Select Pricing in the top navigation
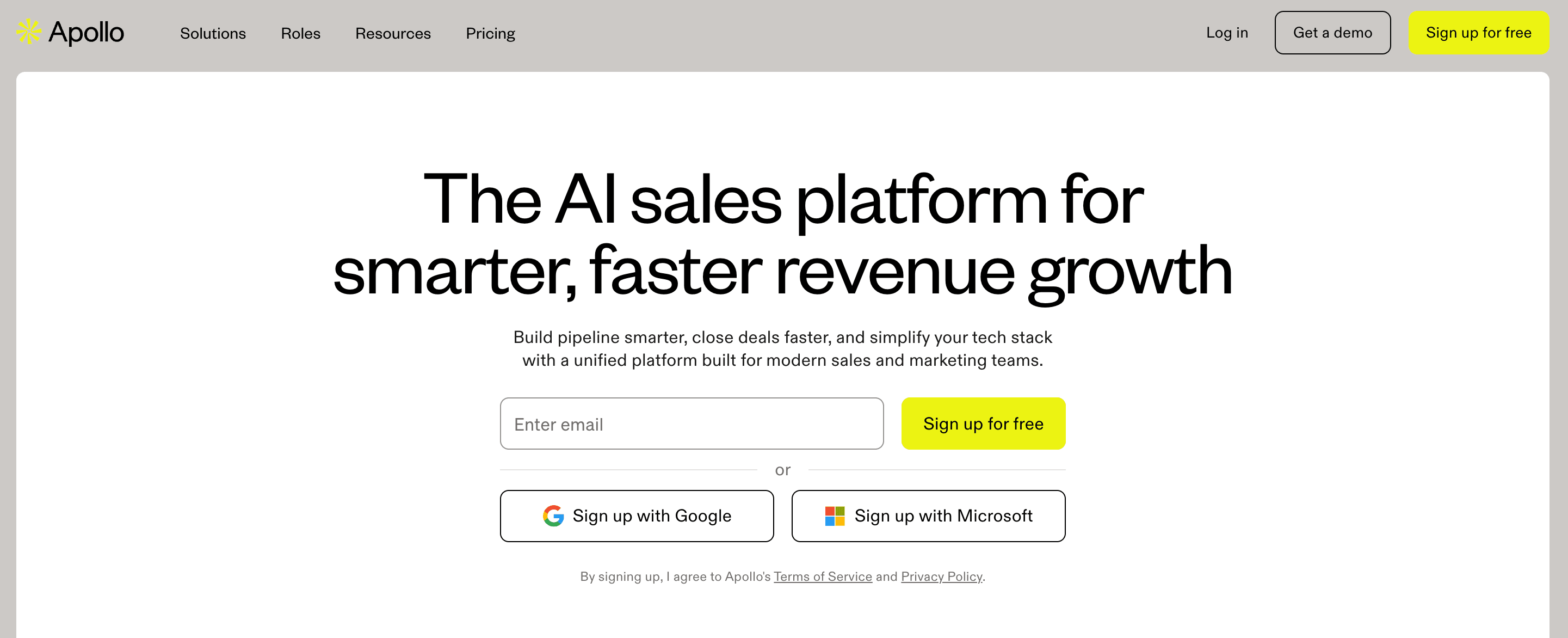Image resolution: width=1568 pixels, height=638 pixels. (491, 34)
